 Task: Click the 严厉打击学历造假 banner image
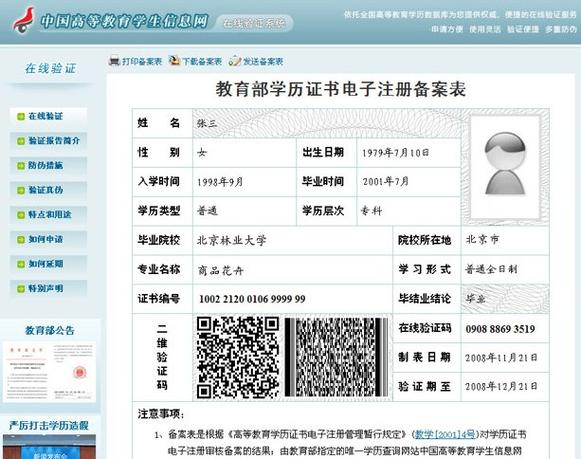coord(49,447)
